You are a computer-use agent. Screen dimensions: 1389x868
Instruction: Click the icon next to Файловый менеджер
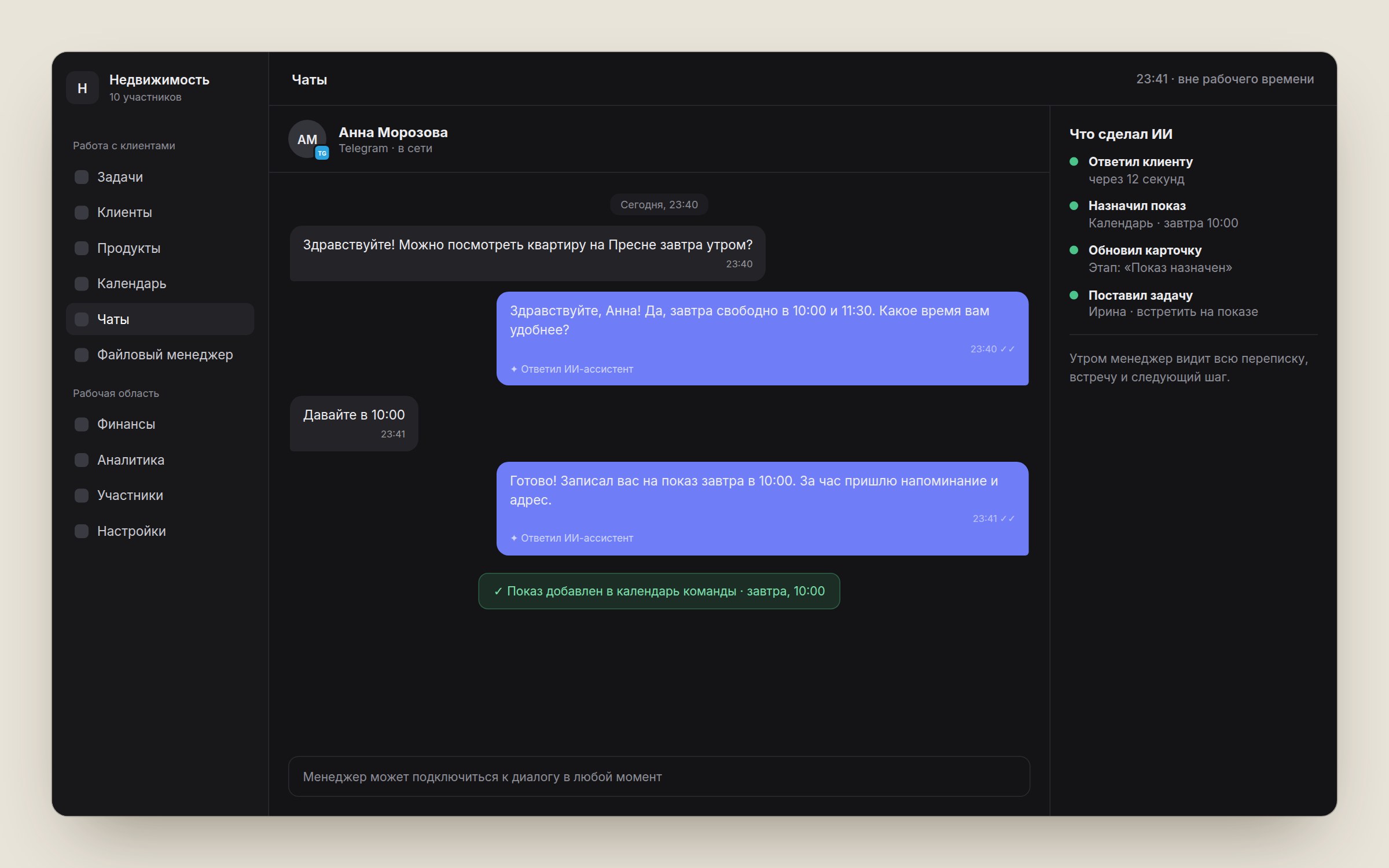(x=82, y=355)
